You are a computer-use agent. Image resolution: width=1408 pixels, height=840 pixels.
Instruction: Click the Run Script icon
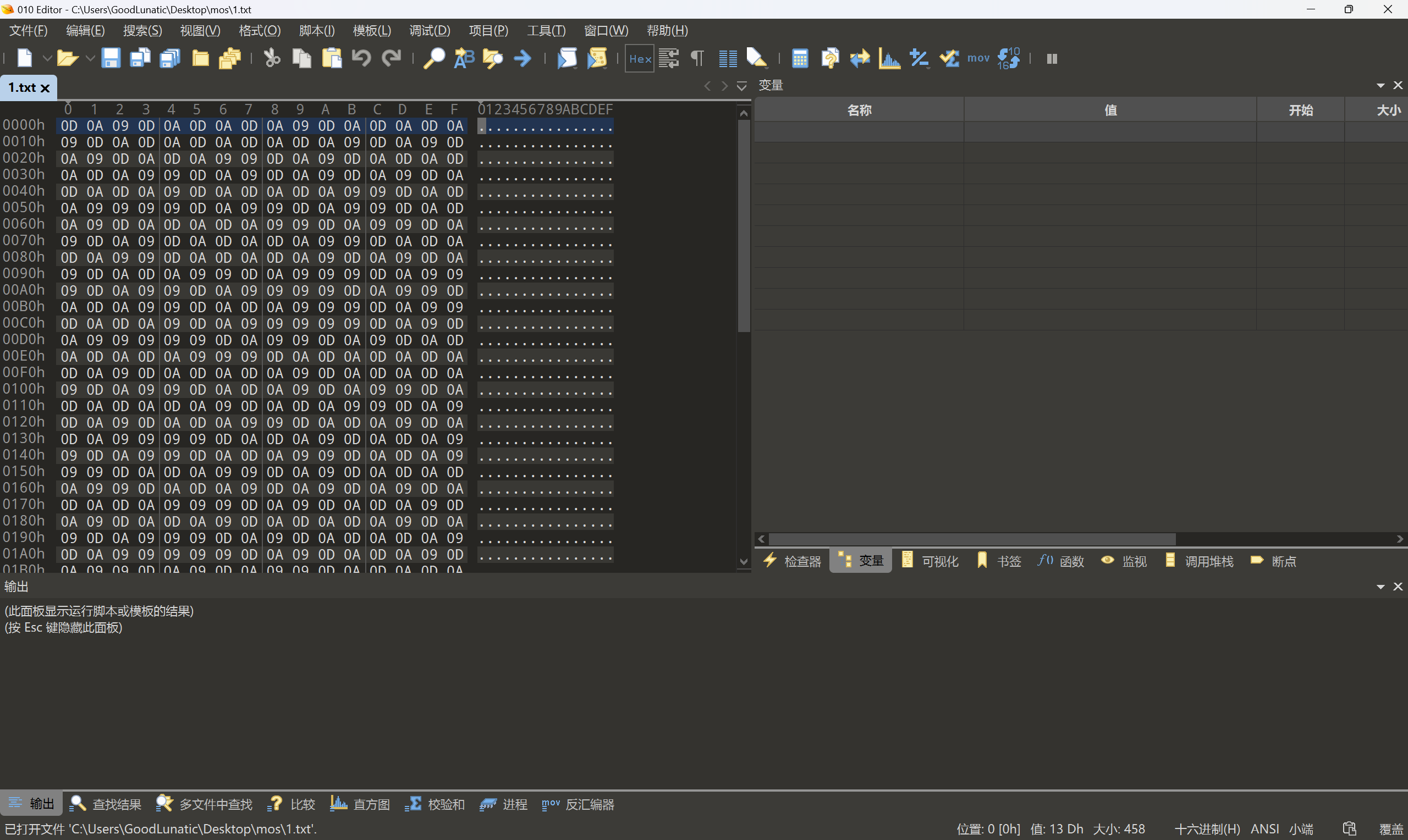click(x=567, y=58)
